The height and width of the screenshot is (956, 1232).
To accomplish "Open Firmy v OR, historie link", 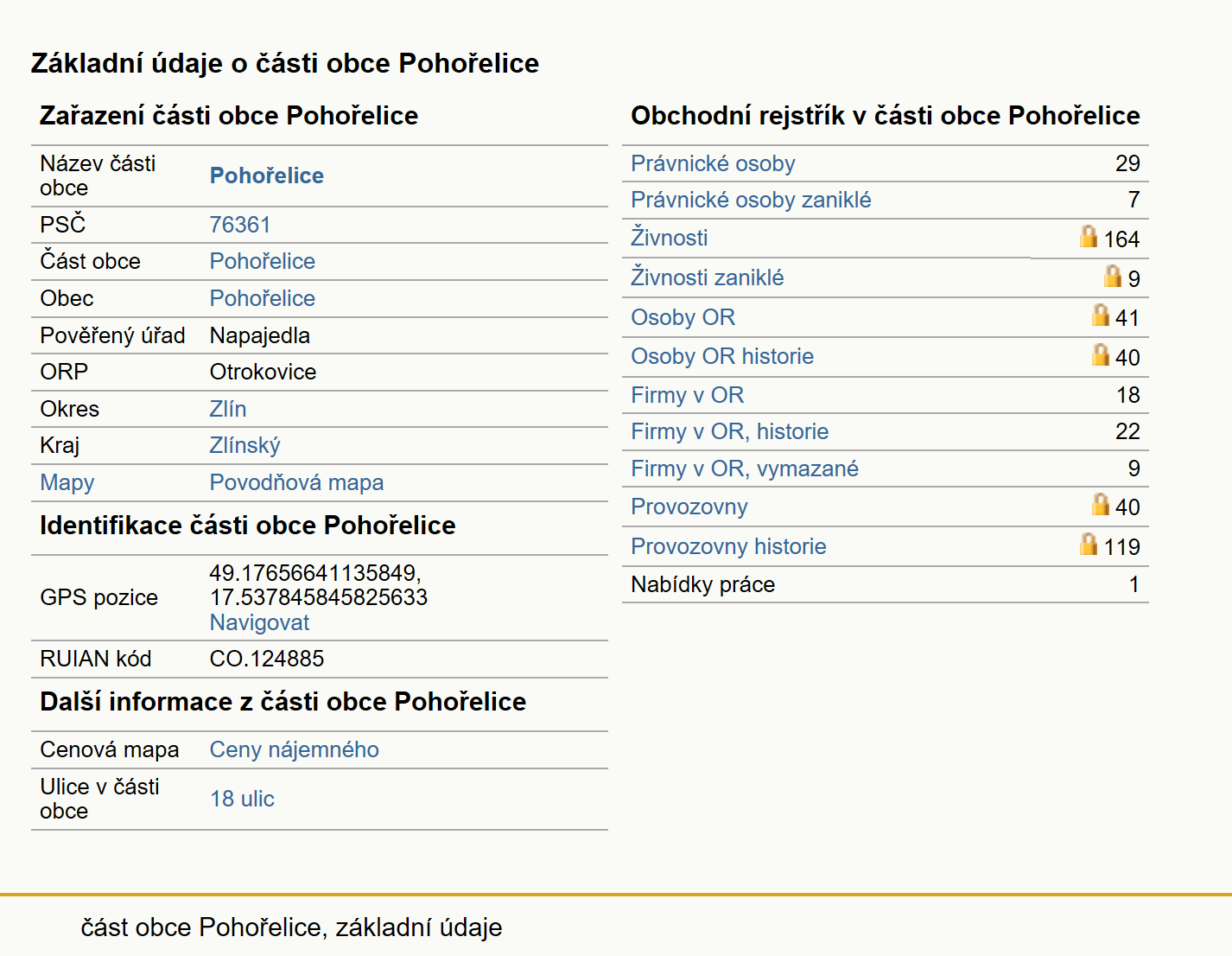I will [729, 431].
